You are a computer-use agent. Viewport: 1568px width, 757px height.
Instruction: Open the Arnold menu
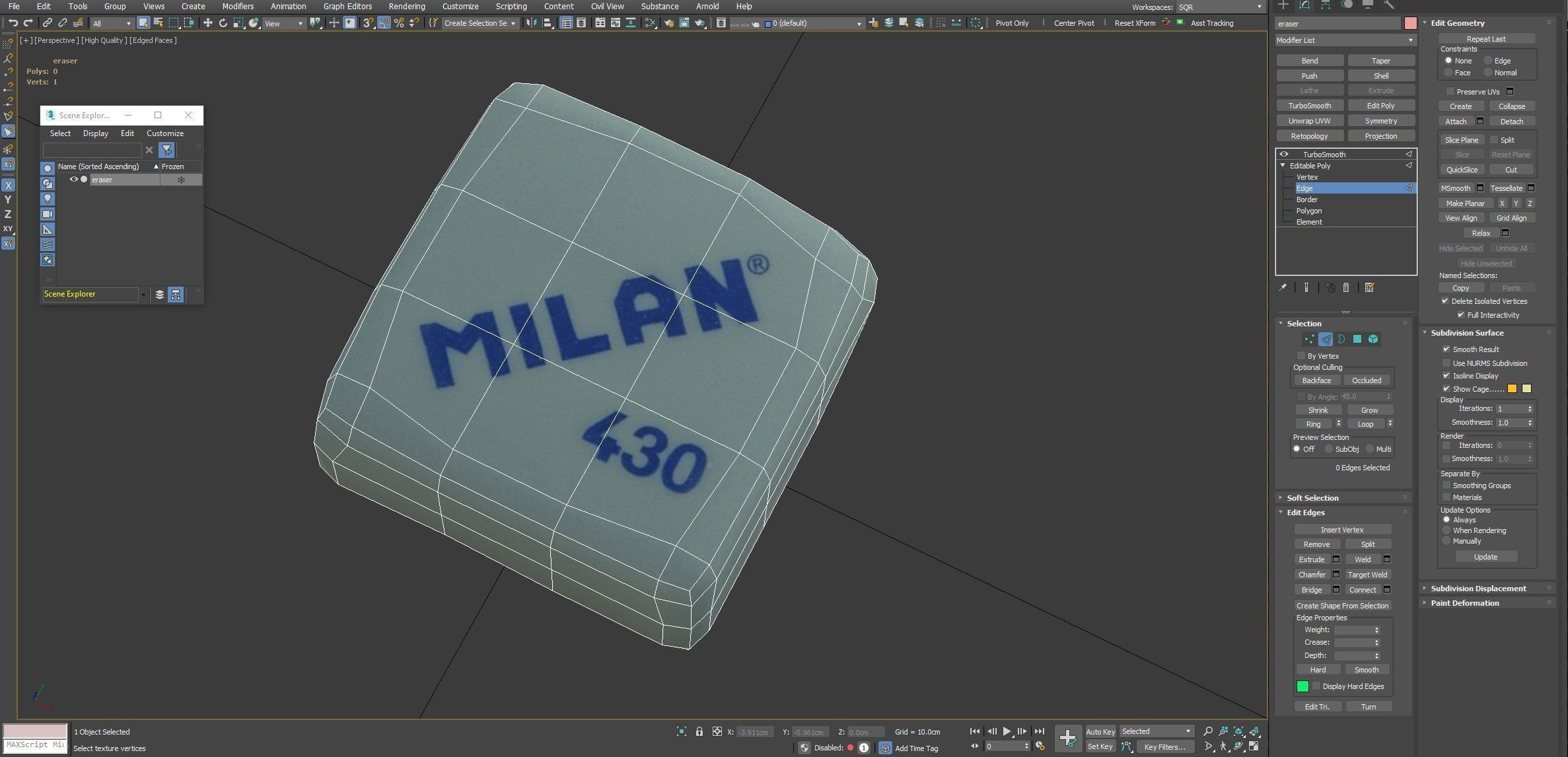coord(707,6)
